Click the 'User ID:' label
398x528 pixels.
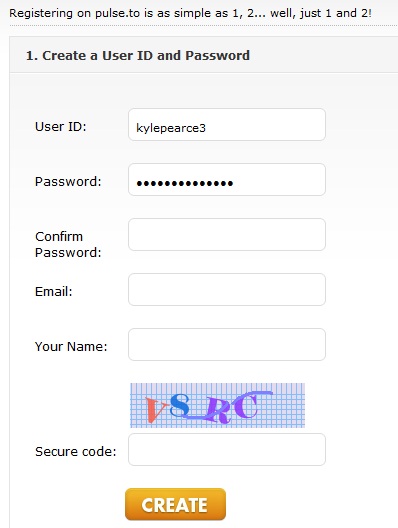61,127
